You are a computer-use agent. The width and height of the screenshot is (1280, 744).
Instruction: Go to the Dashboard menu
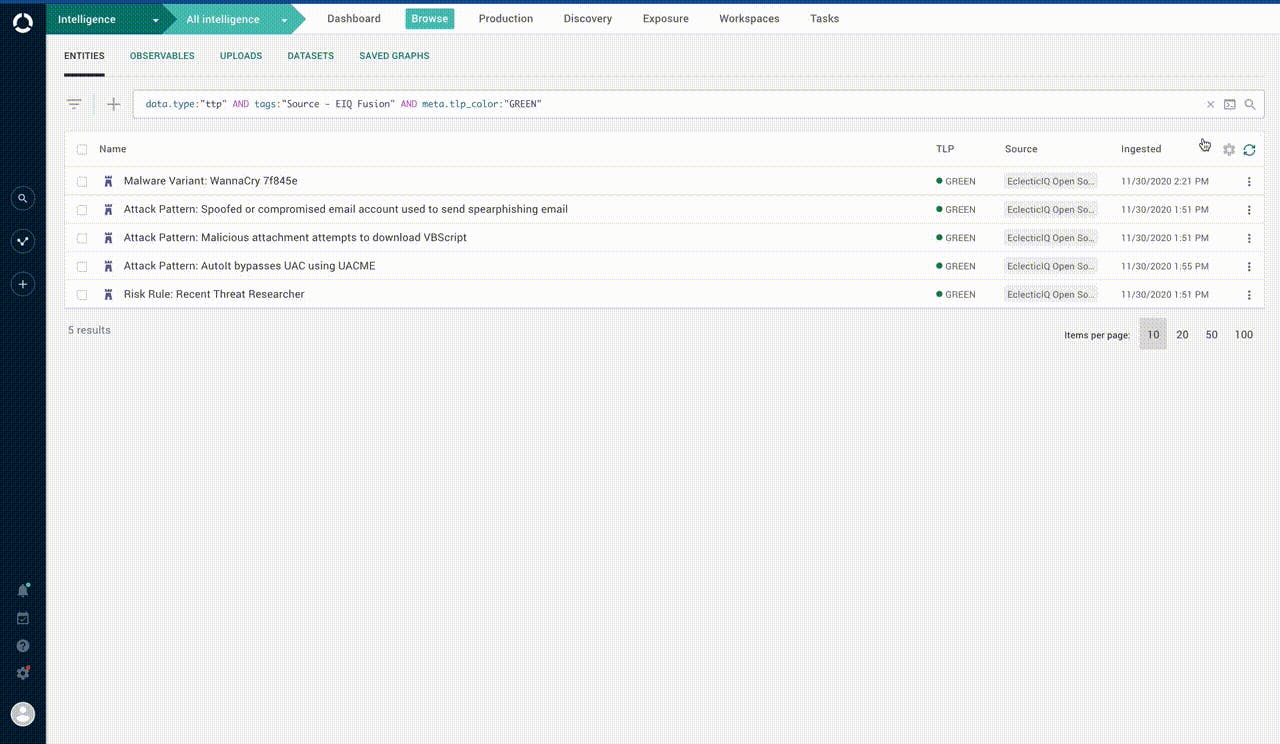pos(354,19)
